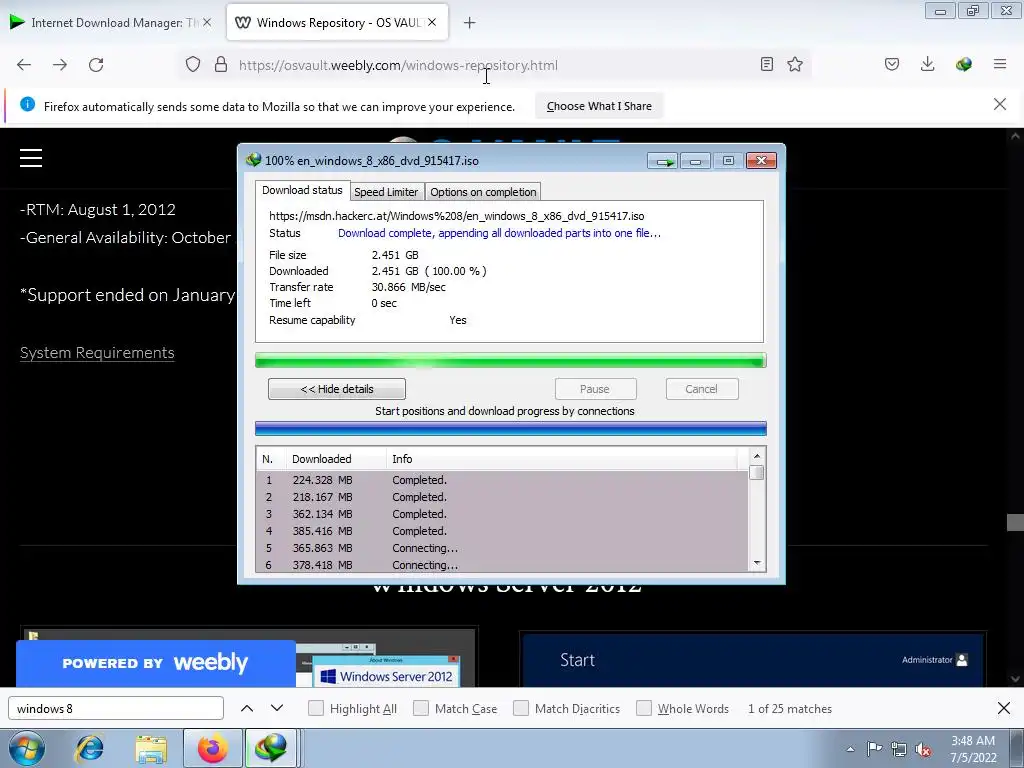
Task: Toggle Reader View icon in address bar
Action: [x=767, y=64]
